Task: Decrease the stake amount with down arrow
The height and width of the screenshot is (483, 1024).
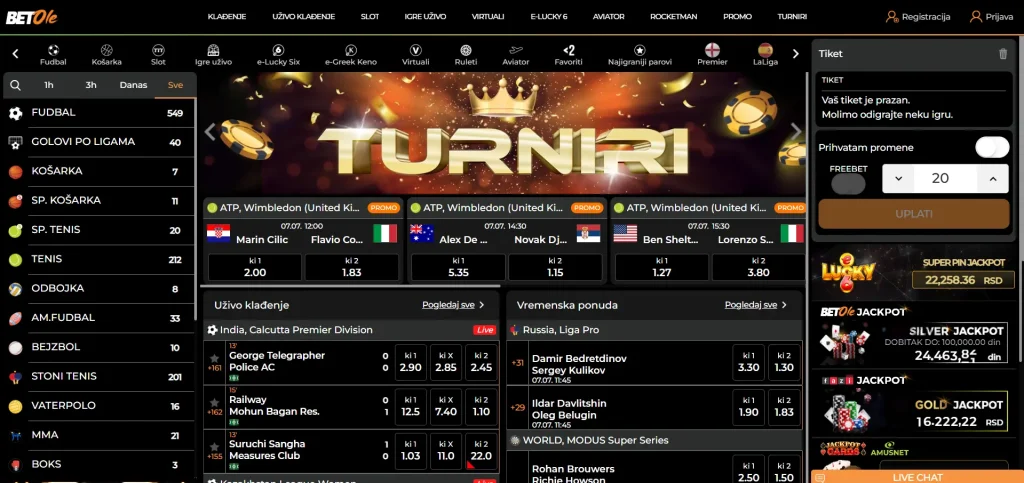Action: coord(898,179)
